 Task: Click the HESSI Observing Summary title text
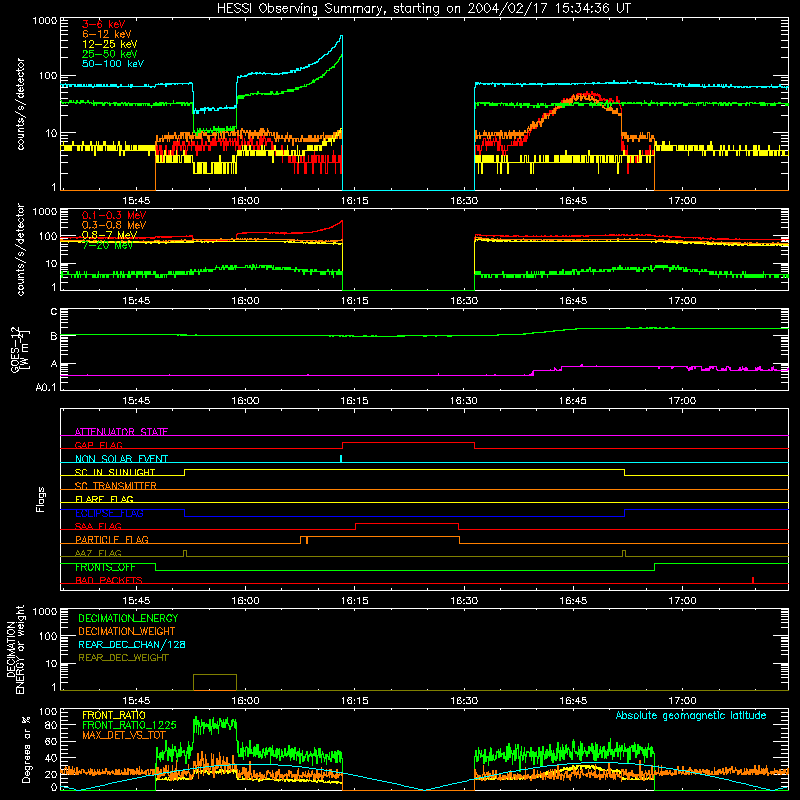pyautogui.click(x=423, y=8)
